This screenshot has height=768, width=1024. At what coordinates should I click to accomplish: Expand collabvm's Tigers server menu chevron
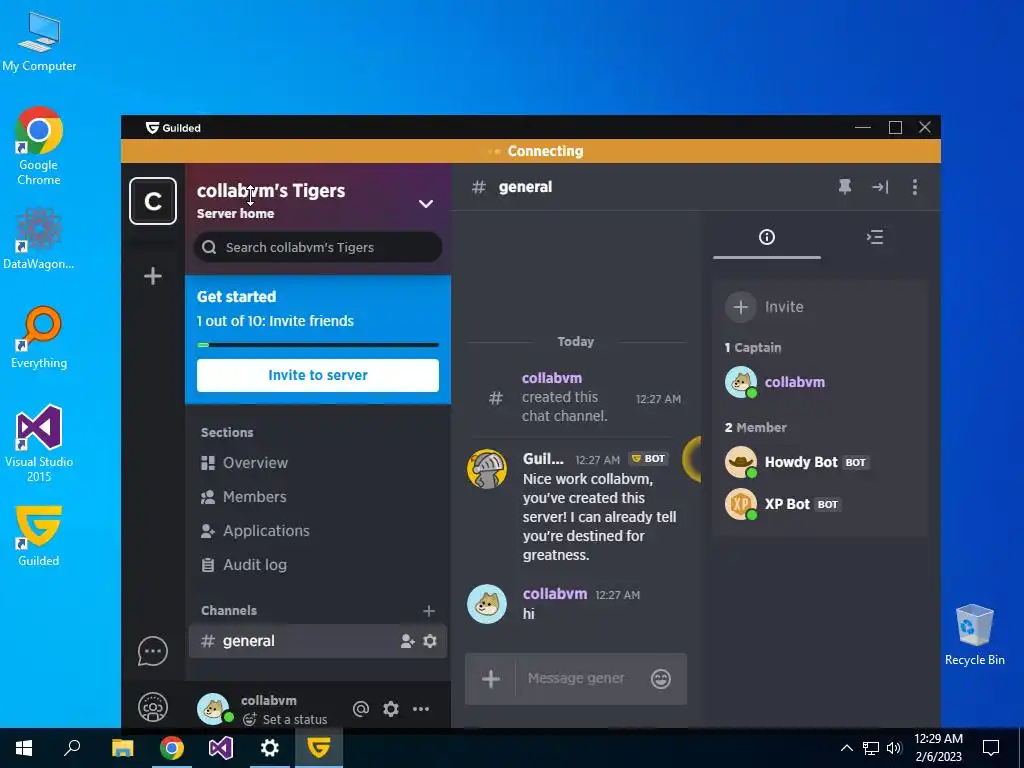[426, 204]
